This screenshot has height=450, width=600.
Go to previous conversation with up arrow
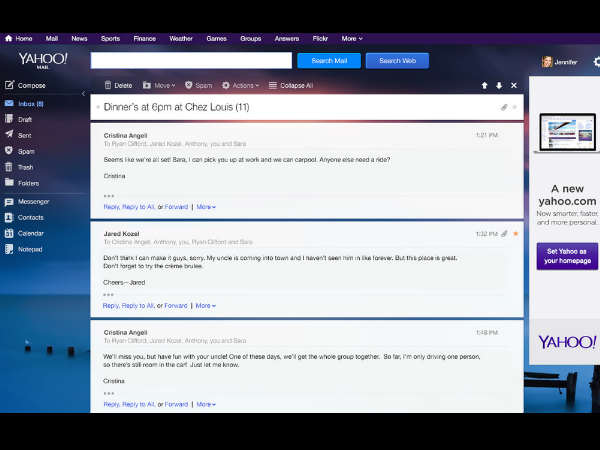tap(484, 85)
